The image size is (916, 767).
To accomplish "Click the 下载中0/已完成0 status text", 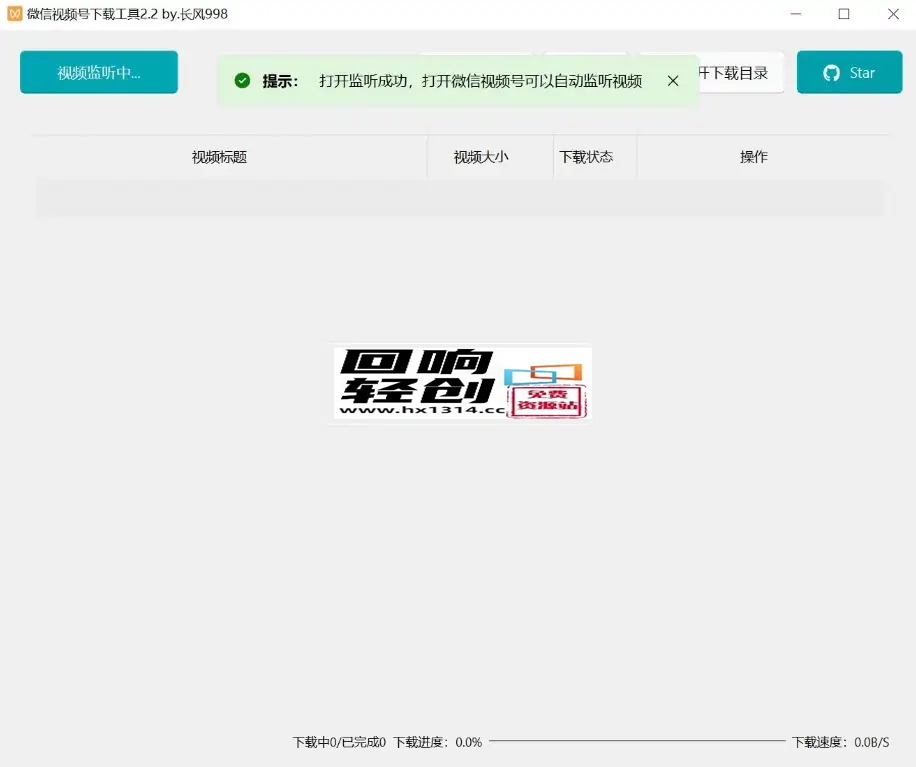I will click(339, 742).
